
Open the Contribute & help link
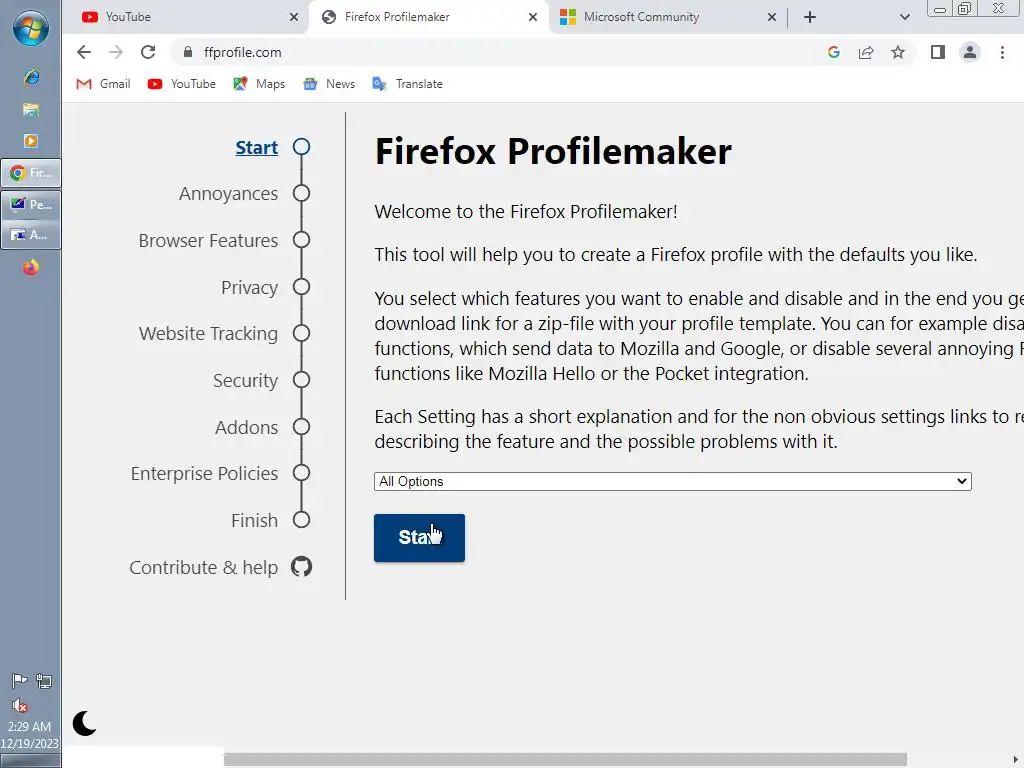[204, 568]
